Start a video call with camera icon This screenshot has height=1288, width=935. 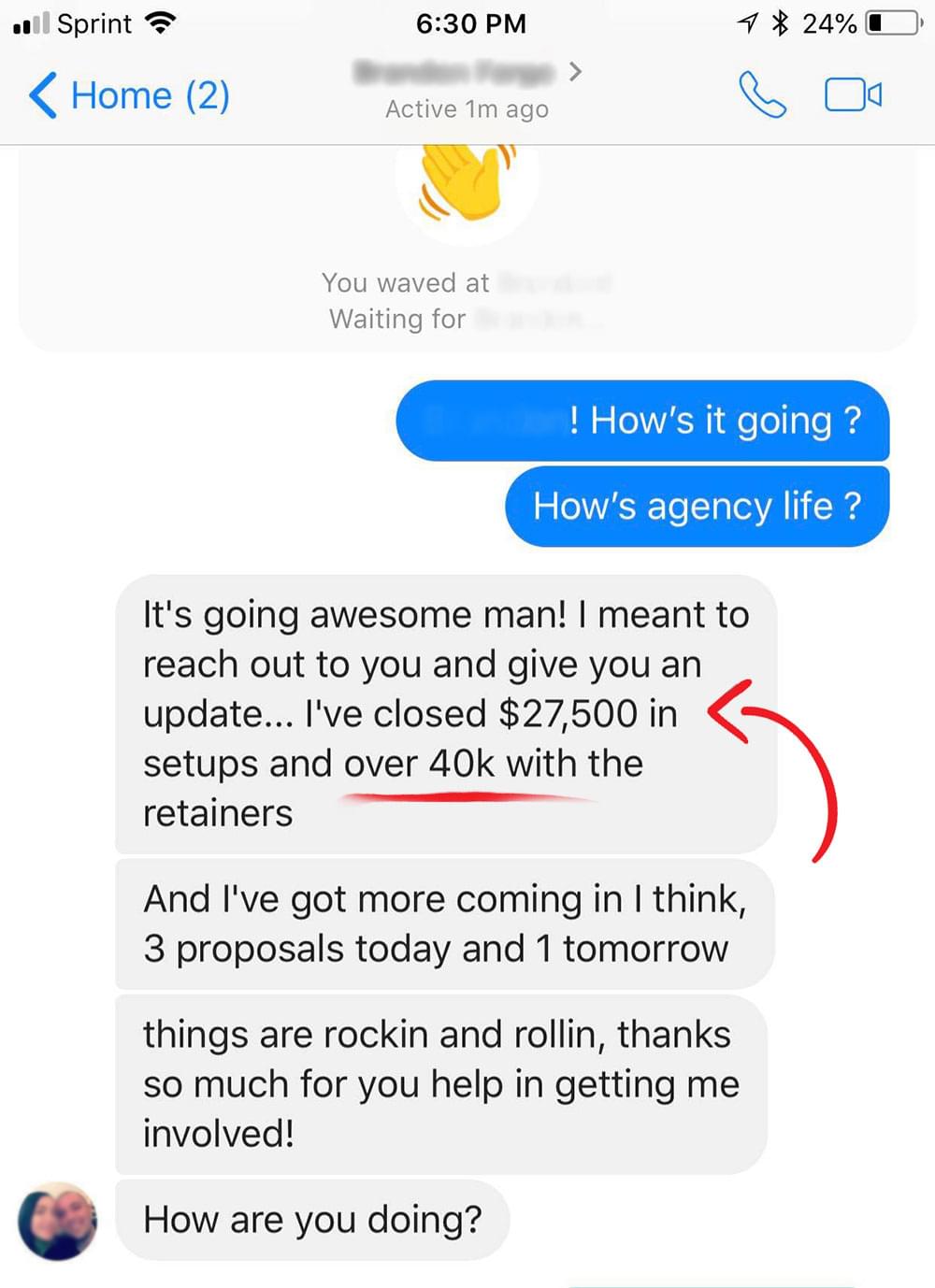click(853, 94)
